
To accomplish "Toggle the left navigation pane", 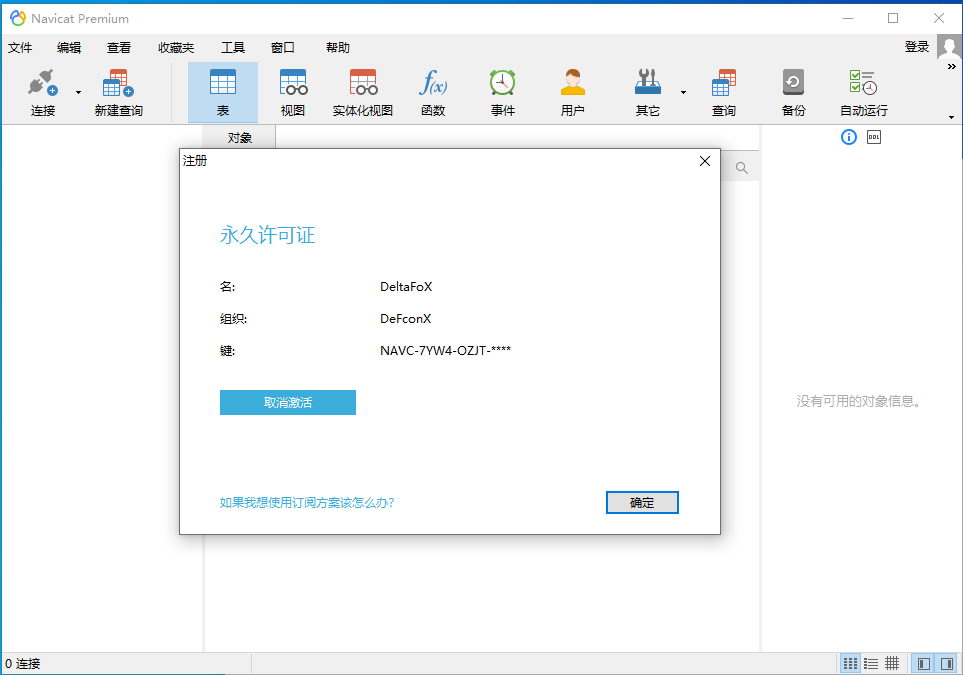I will tap(923, 663).
